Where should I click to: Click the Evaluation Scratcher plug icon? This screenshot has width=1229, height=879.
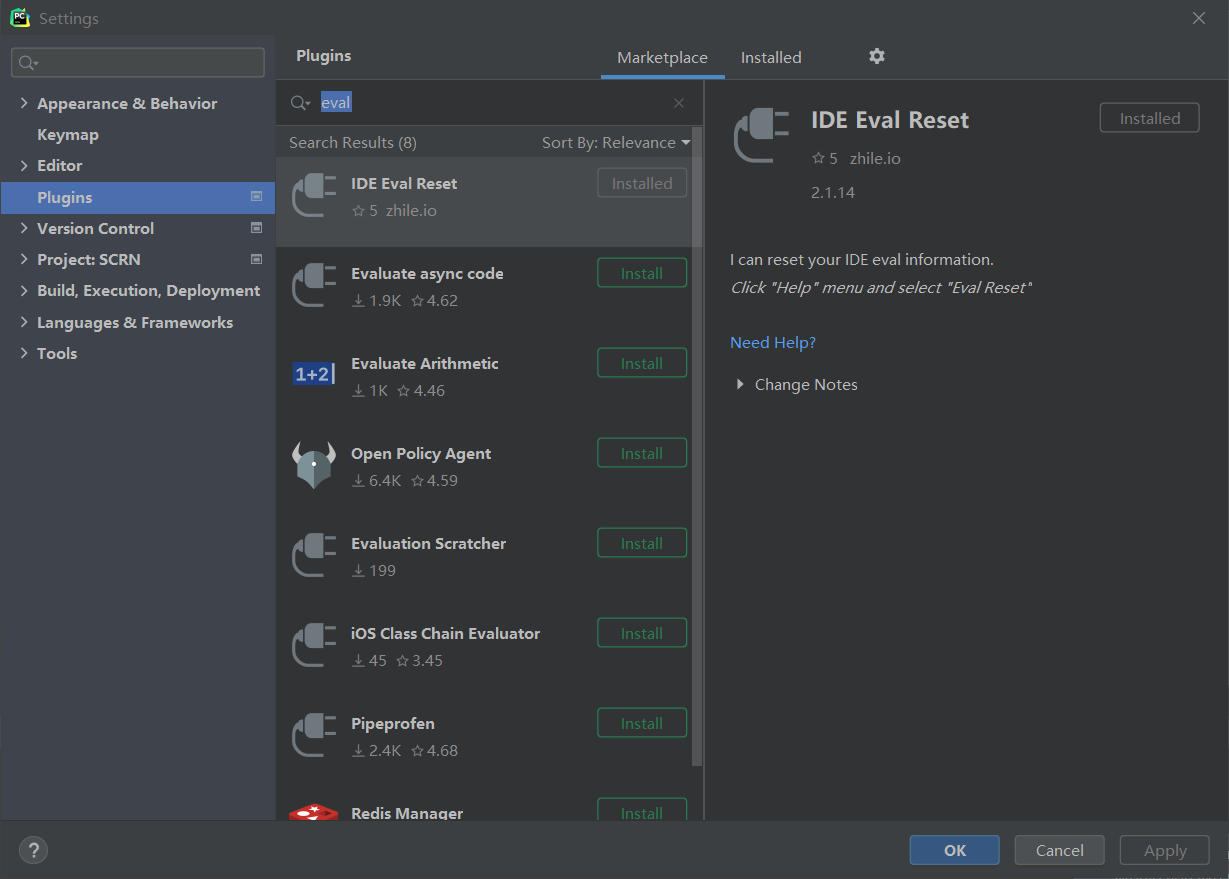[x=313, y=555]
